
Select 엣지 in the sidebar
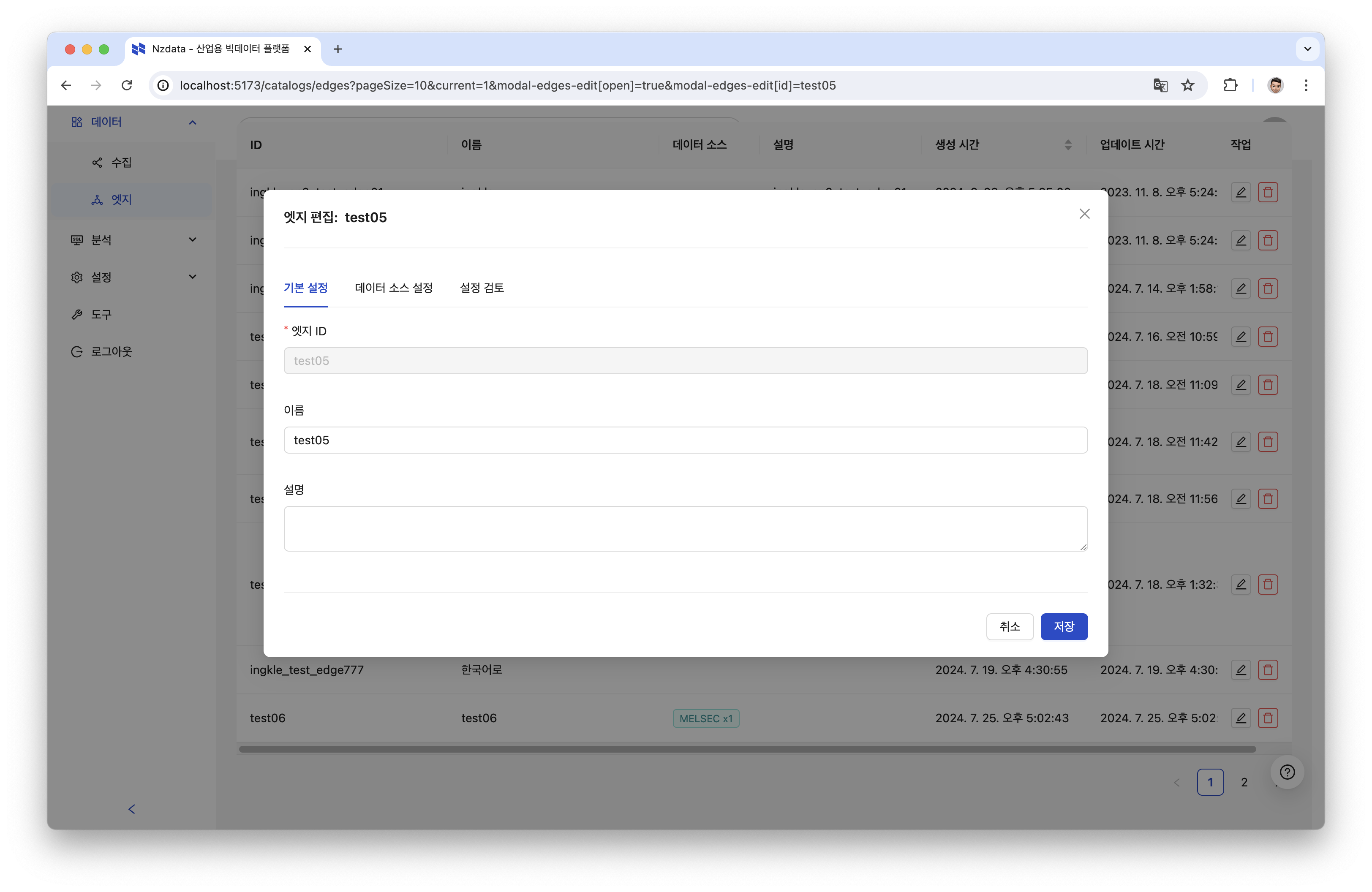131,199
